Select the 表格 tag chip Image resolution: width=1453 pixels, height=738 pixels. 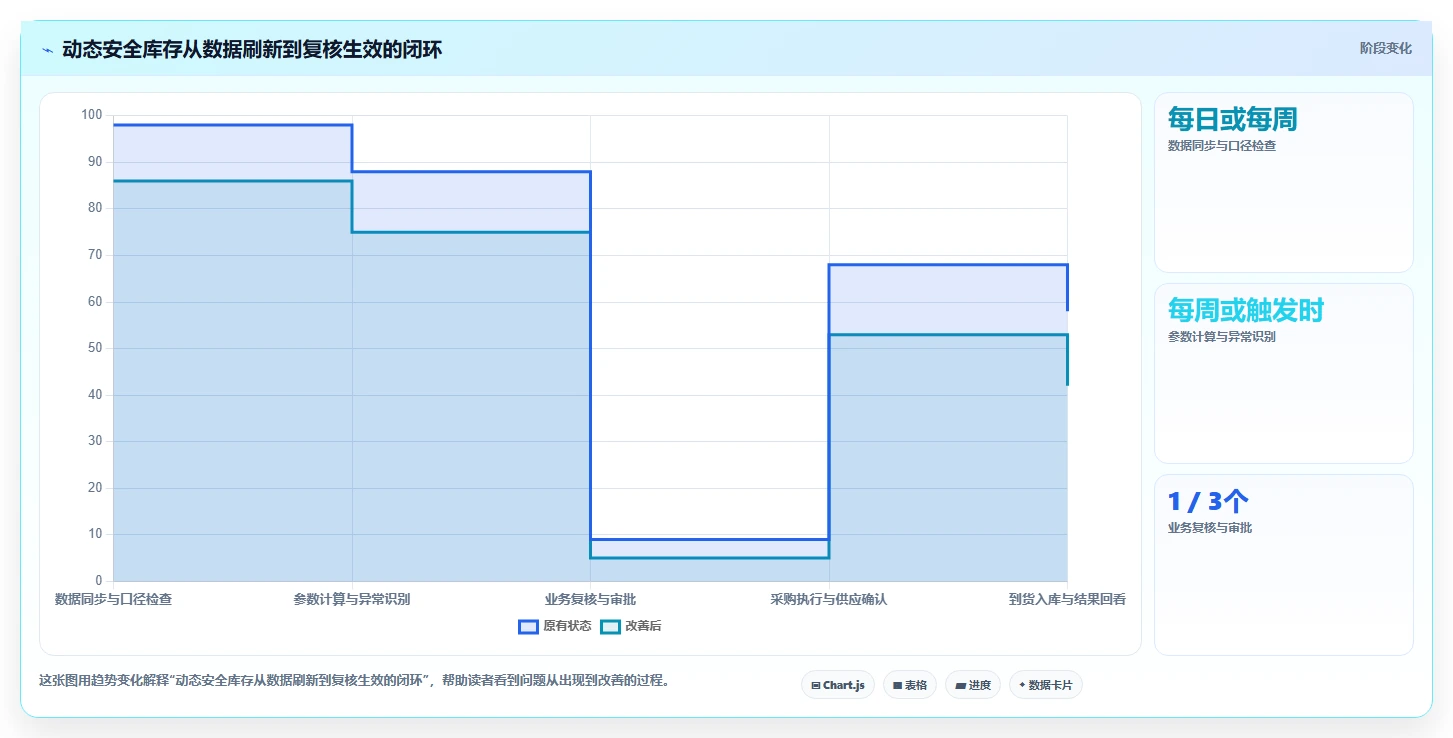[910, 685]
